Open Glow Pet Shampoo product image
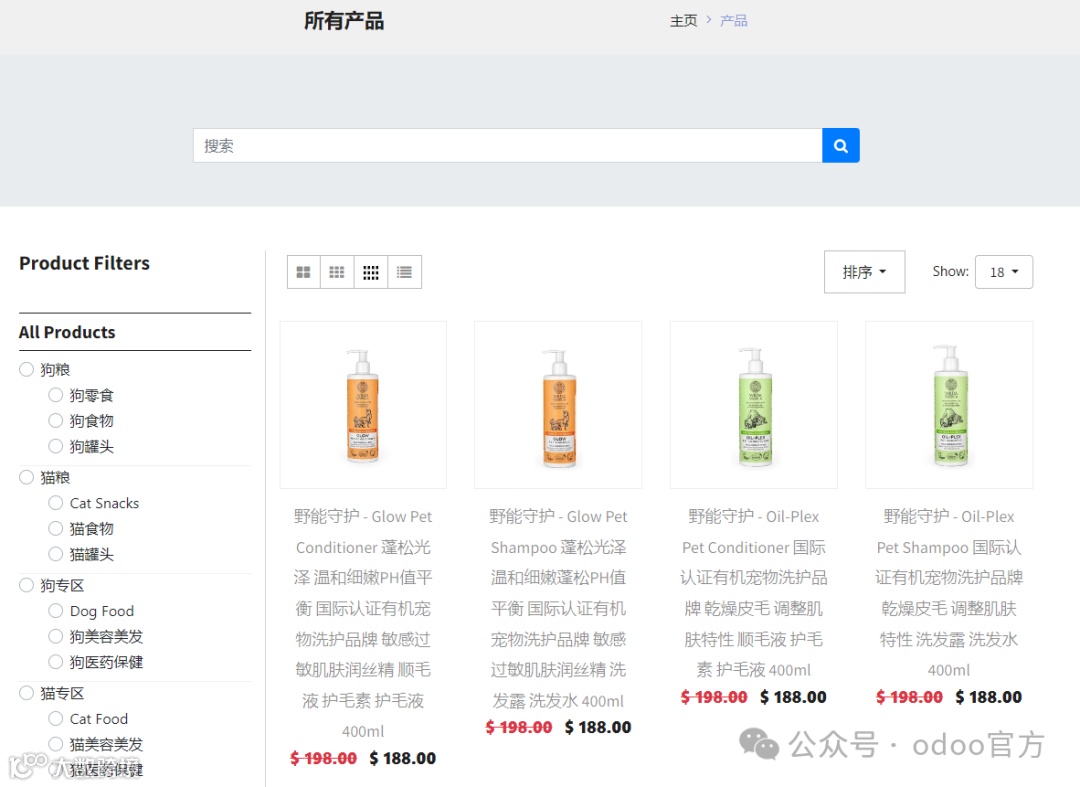This screenshot has height=787, width=1080. pyautogui.click(x=558, y=405)
